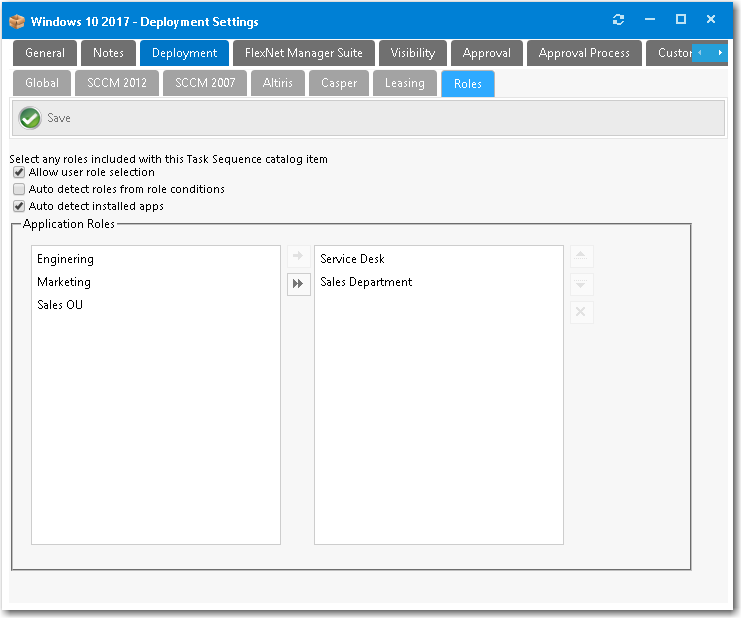Select the Sales OU role
This screenshot has height=618, width=741.
pyautogui.click(x=60, y=305)
